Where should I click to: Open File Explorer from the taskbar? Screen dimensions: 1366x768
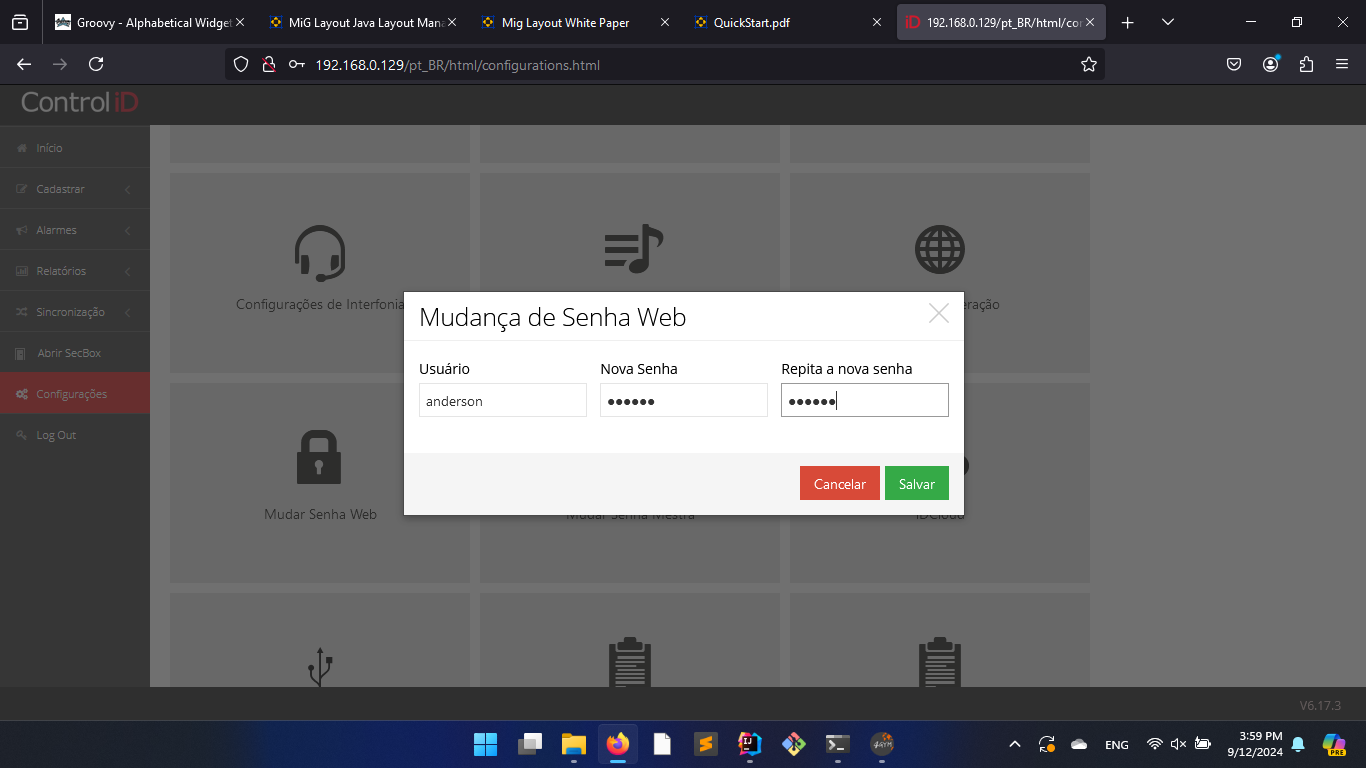point(573,744)
